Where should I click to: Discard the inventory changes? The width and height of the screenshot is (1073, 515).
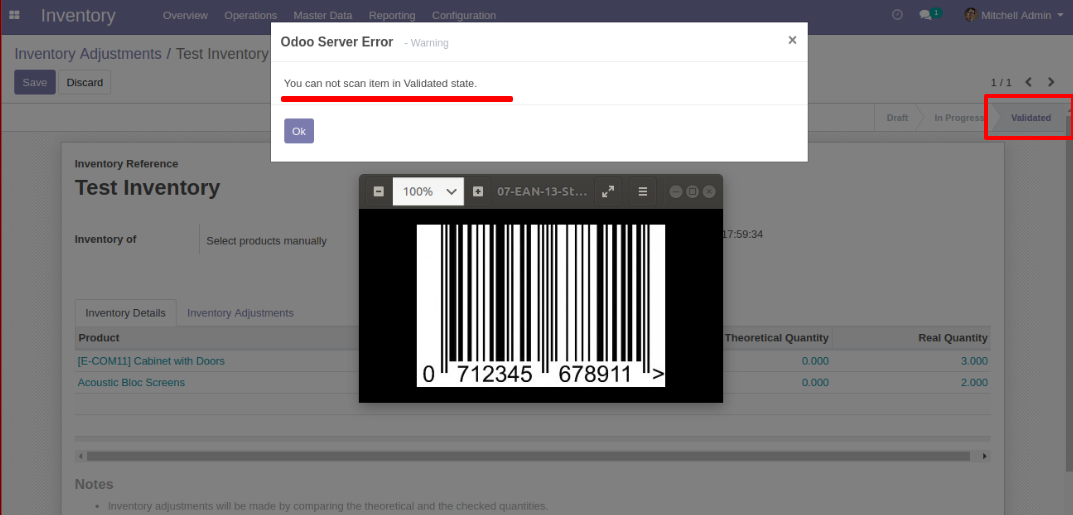coord(85,82)
